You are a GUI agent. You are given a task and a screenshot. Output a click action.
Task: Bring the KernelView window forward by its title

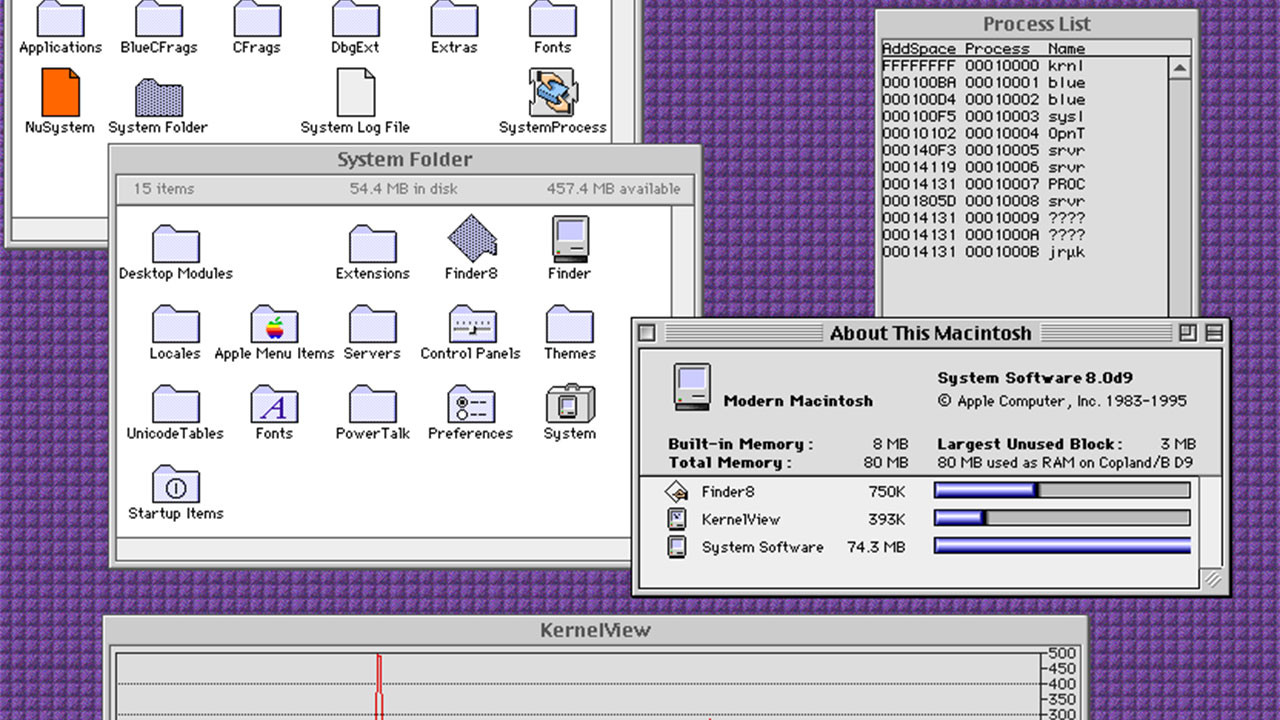pyautogui.click(x=595, y=630)
